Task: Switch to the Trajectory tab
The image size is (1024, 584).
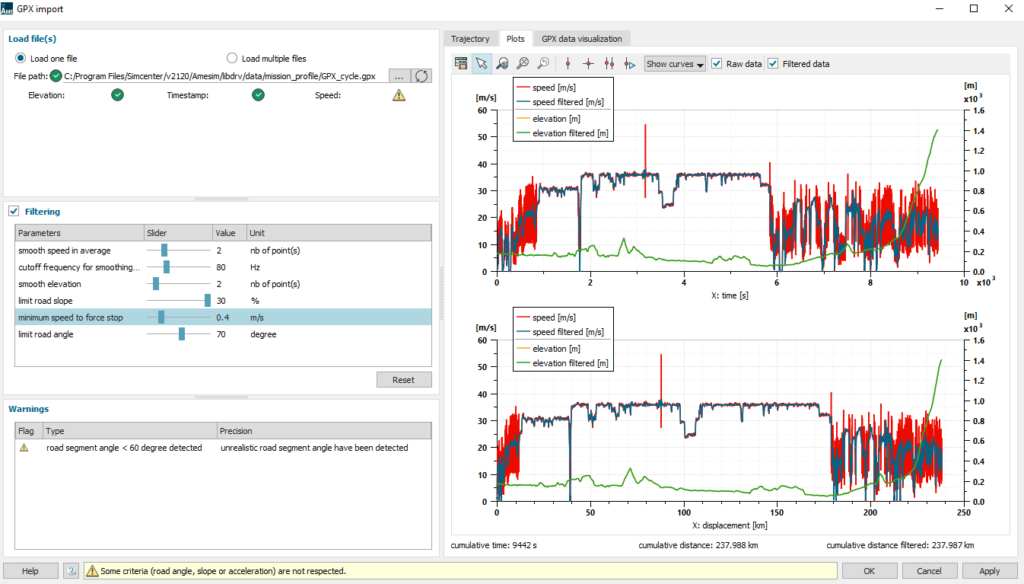Action: pyautogui.click(x=470, y=38)
